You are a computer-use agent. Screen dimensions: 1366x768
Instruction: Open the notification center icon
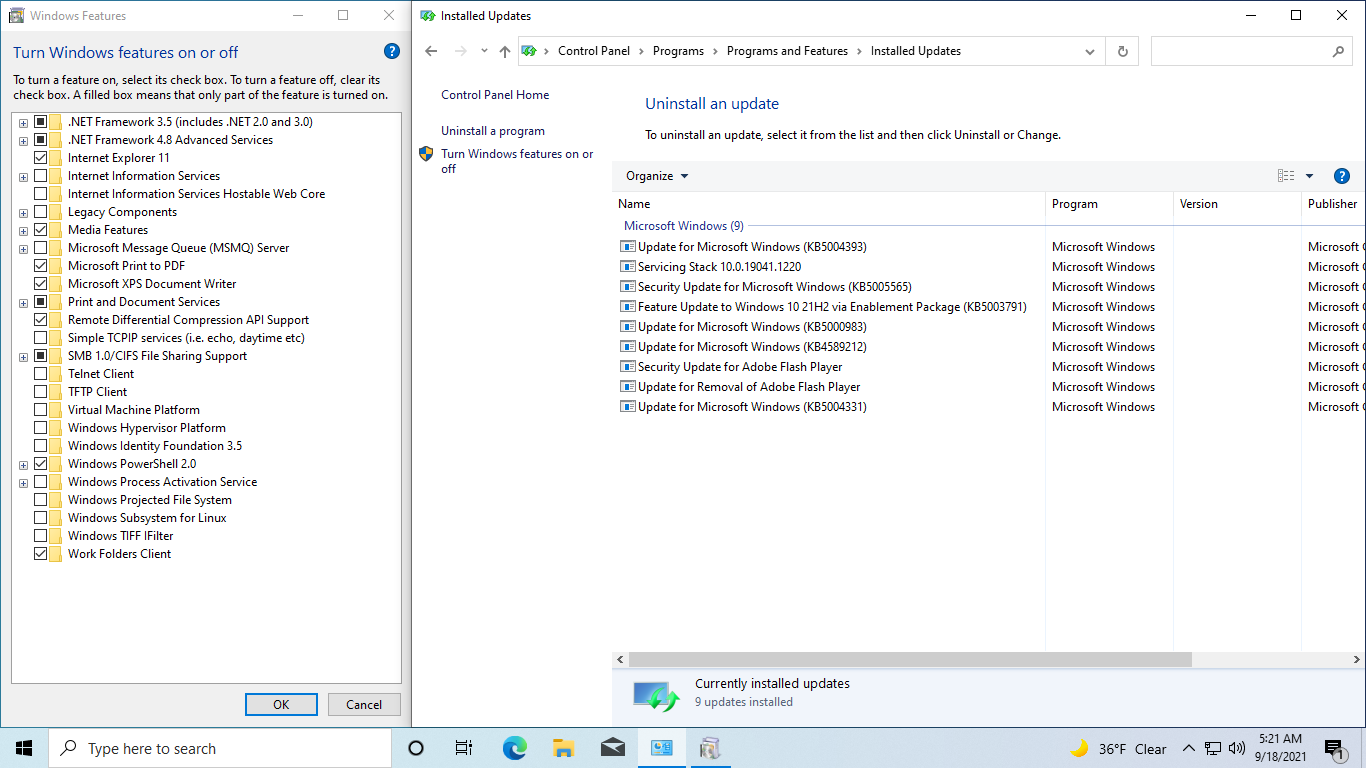pos(1334,748)
